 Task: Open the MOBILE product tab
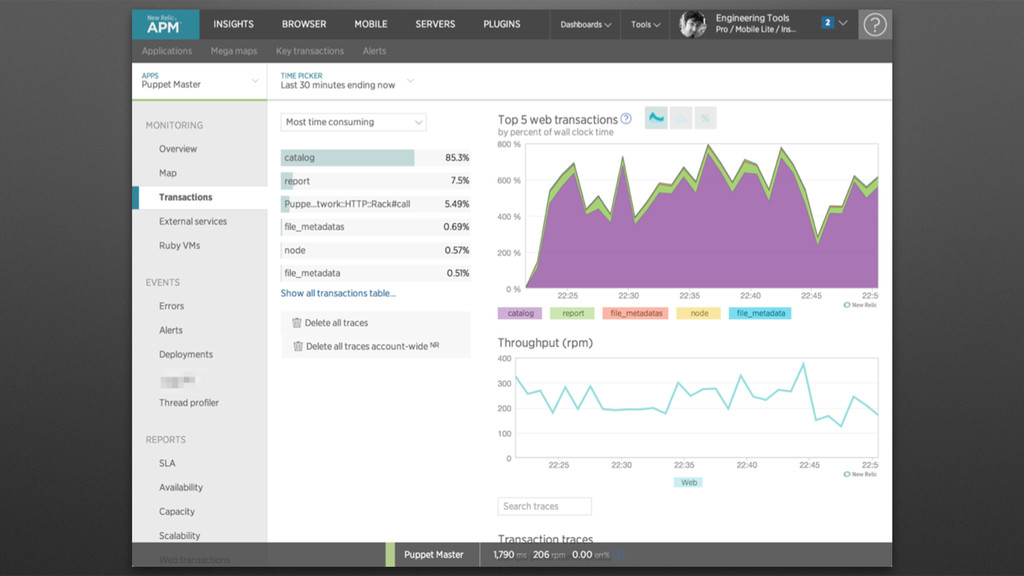click(x=371, y=24)
